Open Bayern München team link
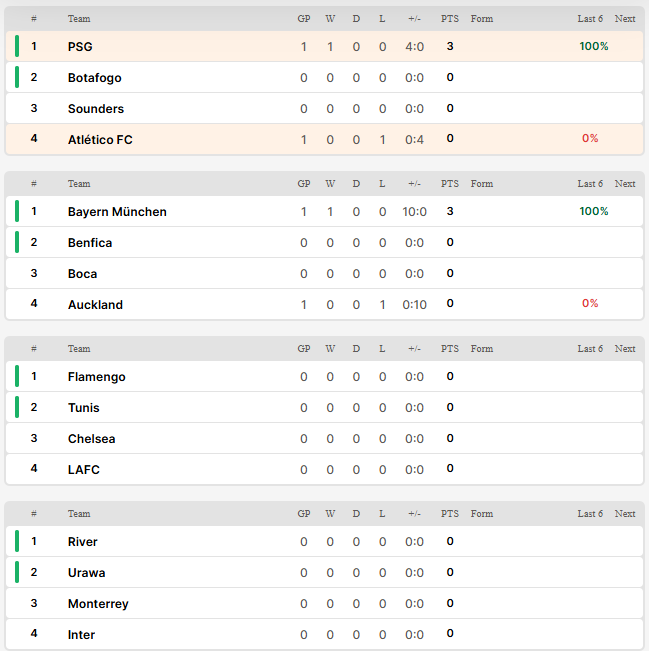Viewport: 649px width, 651px height. 117,212
